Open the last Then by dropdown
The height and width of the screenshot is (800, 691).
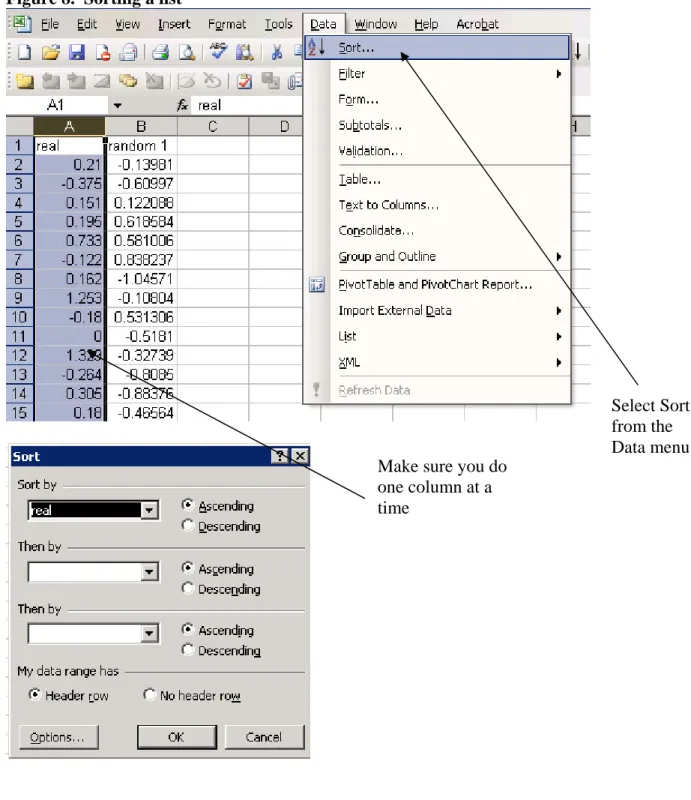point(149,634)
